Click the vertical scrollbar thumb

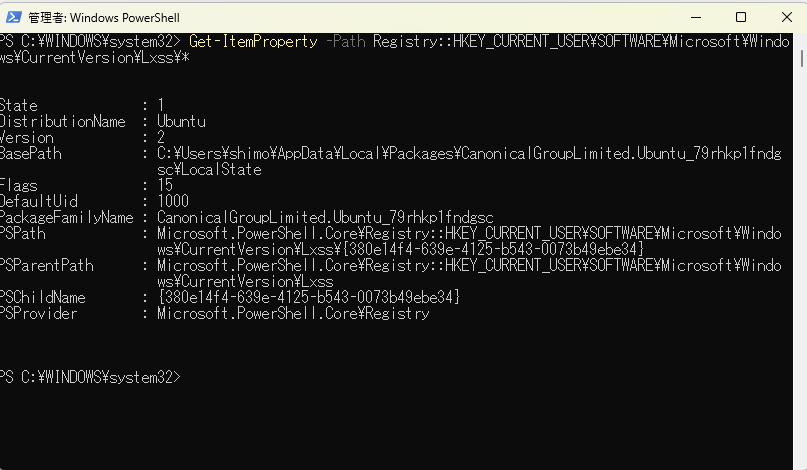[x=802, y=58]
